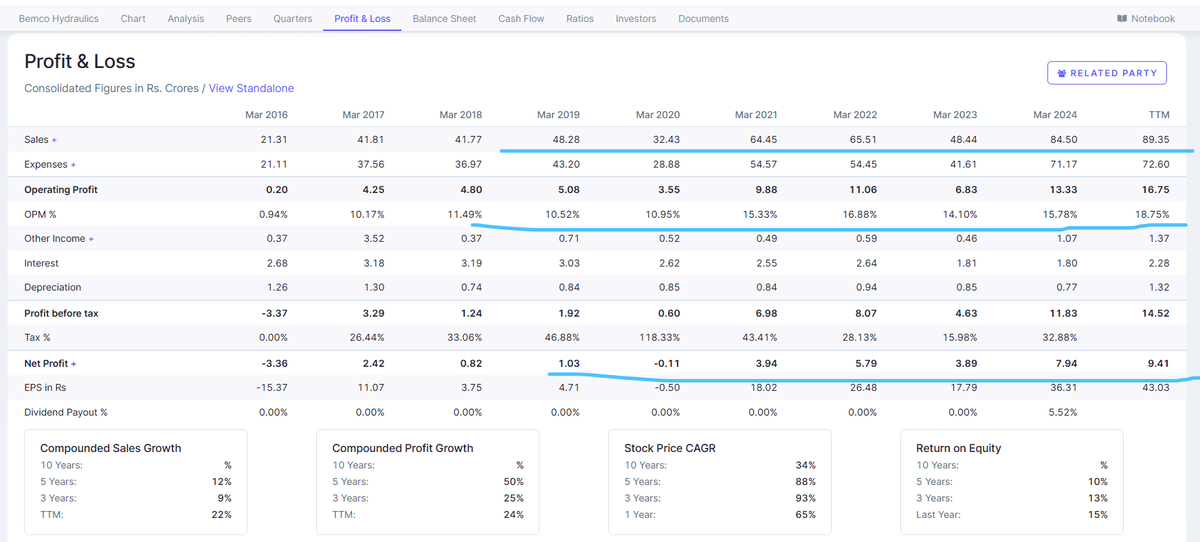Switch to the Chart tab
The height and width of the screenshot is (542, 1200).
[x=133, y=18]
